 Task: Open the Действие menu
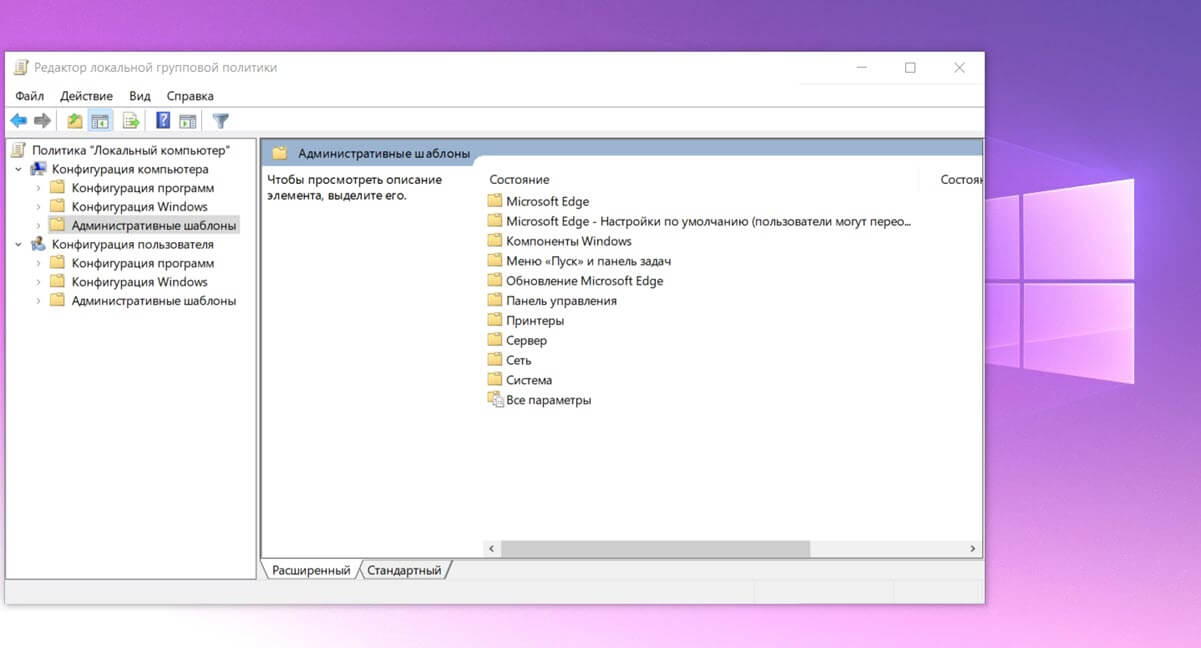[x=87, y=96]
